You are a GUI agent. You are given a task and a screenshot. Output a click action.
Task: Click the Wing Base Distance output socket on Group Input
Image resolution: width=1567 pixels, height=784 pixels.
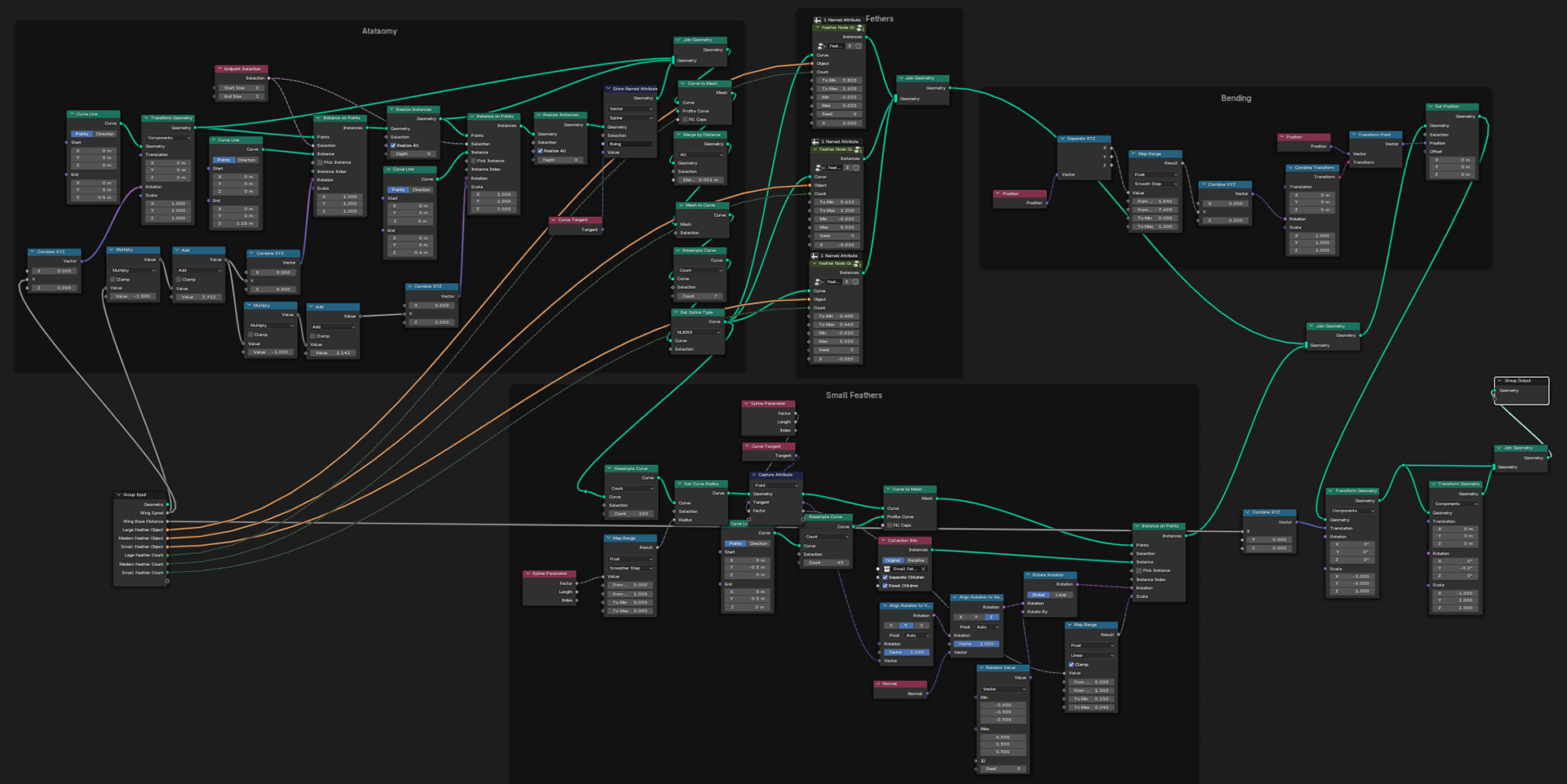(x=167, y=521)
